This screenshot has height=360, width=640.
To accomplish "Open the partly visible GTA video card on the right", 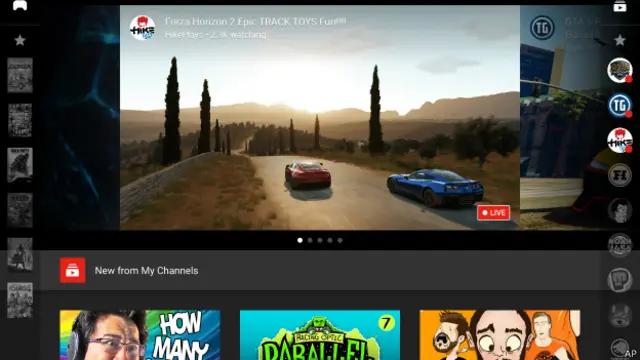I will (563, 118).
